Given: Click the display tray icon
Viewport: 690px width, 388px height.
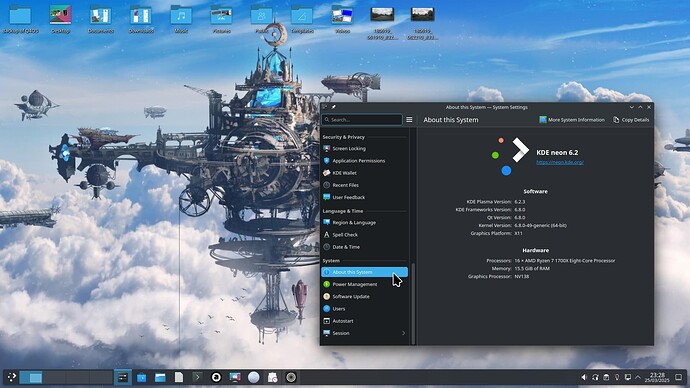Looking at the screenshot, I should (x=628, y=377).
